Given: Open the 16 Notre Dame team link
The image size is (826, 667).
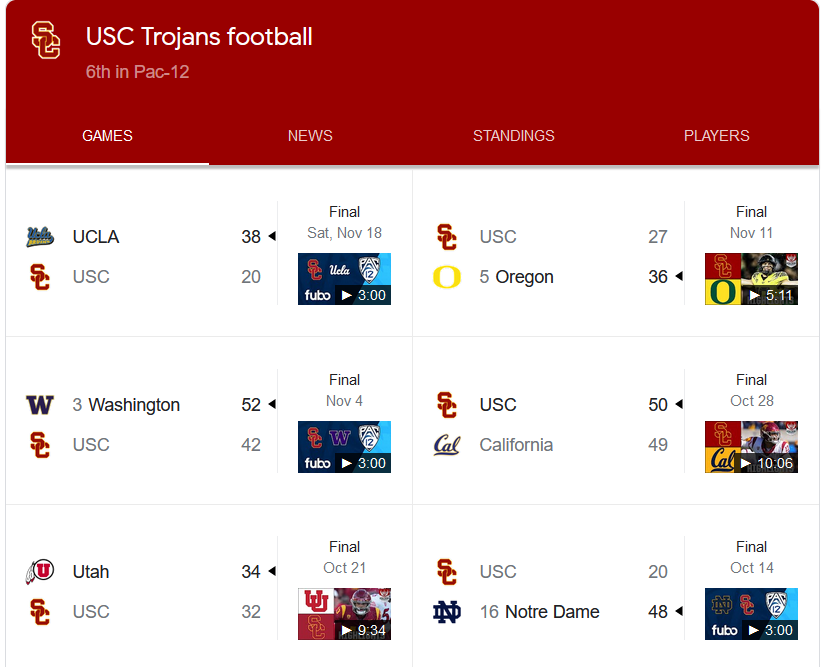Looking at the screenshot, I should (539, 612).
